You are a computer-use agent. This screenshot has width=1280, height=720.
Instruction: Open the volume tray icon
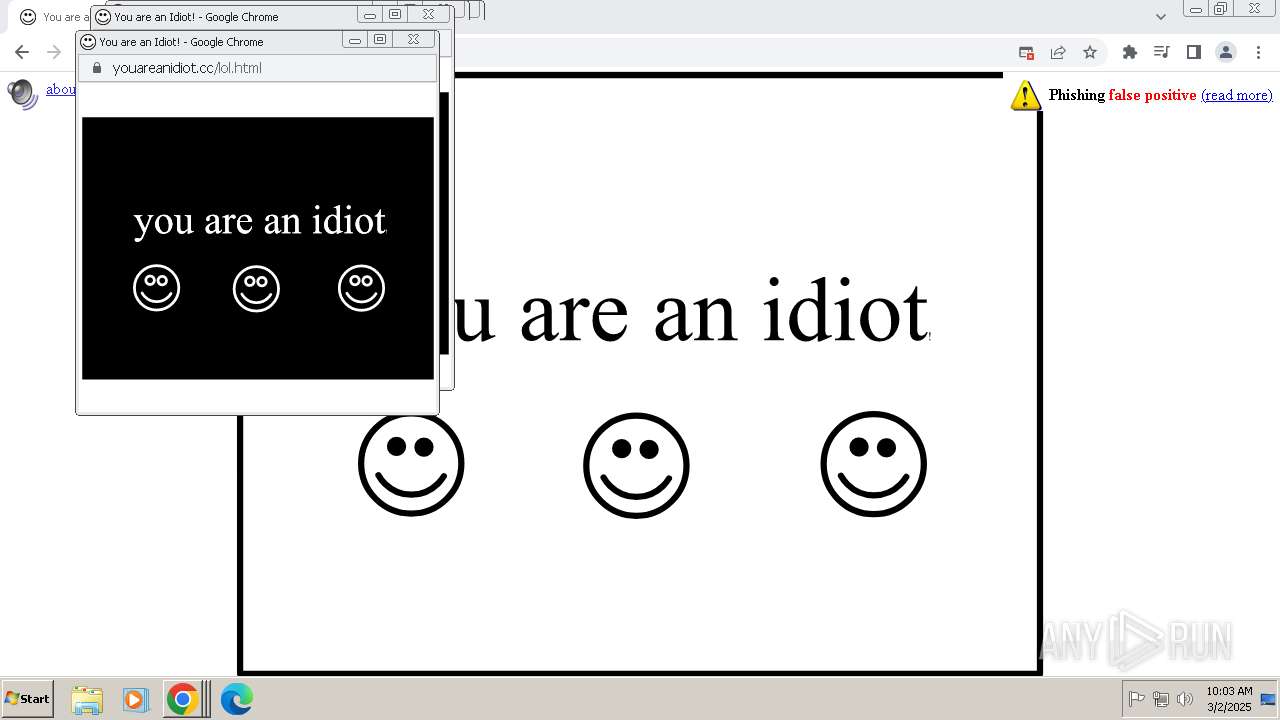point(1185,699)
